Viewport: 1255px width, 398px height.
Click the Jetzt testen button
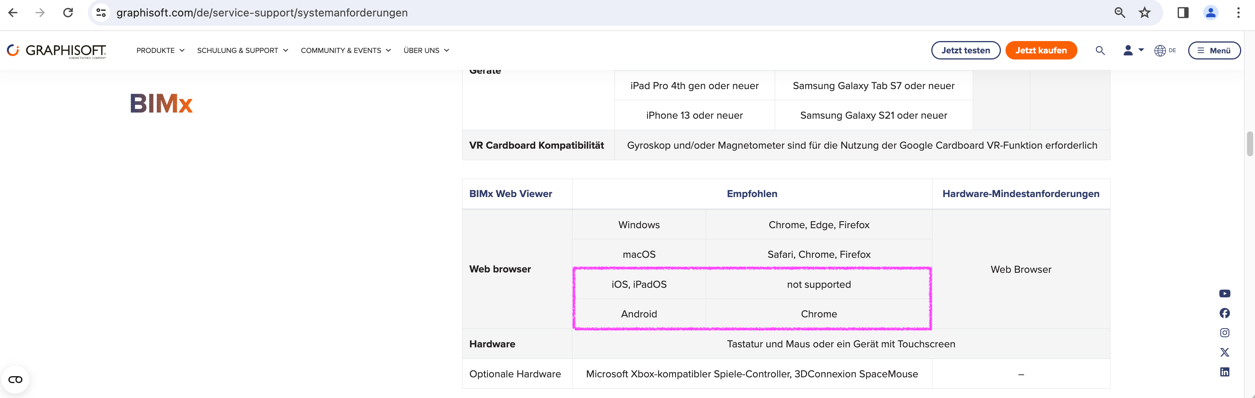[966, 50]
